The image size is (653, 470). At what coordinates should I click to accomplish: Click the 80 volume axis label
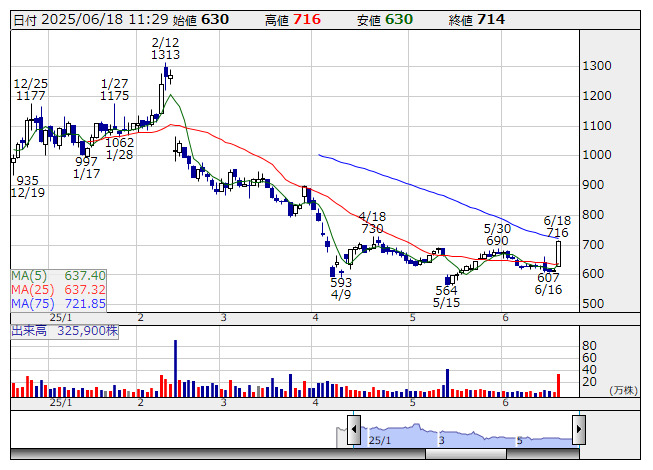(x=590, y=346)
